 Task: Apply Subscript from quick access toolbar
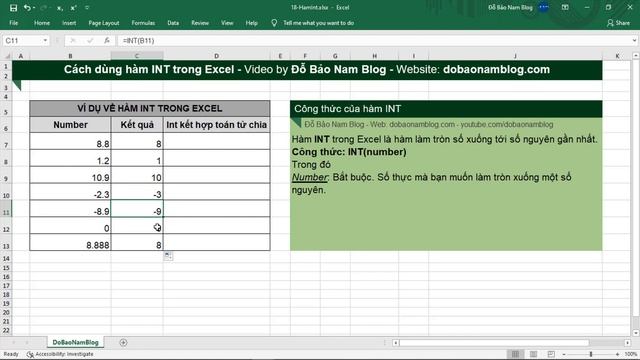pos(60,8)
